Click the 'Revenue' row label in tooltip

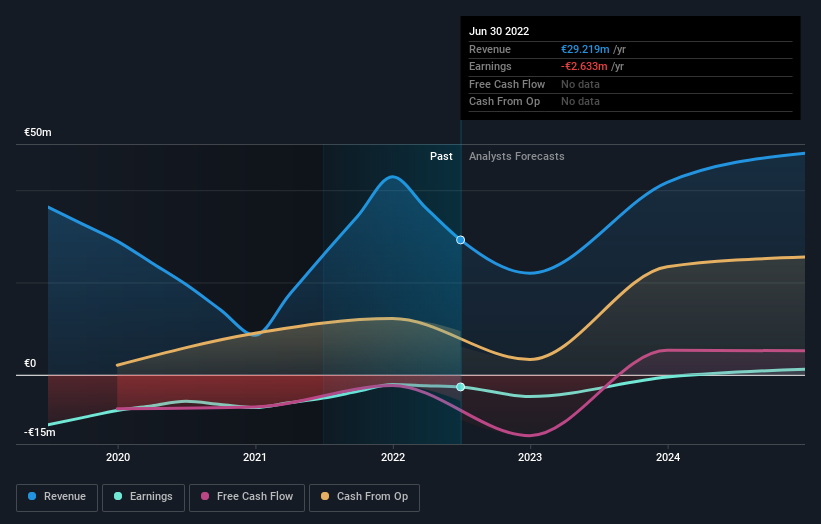coord(490,49)
